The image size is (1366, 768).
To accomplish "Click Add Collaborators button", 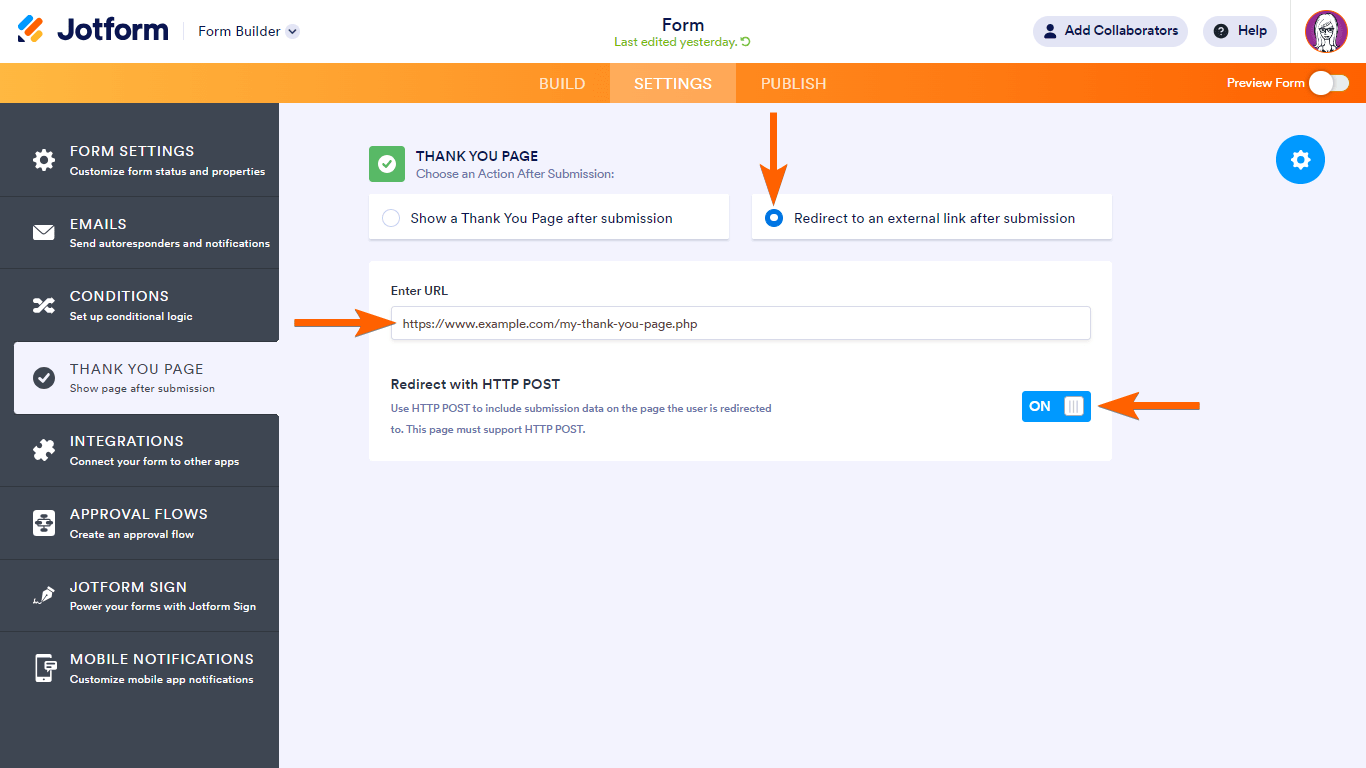I will pyautogui.click(x=1110, y=31).
